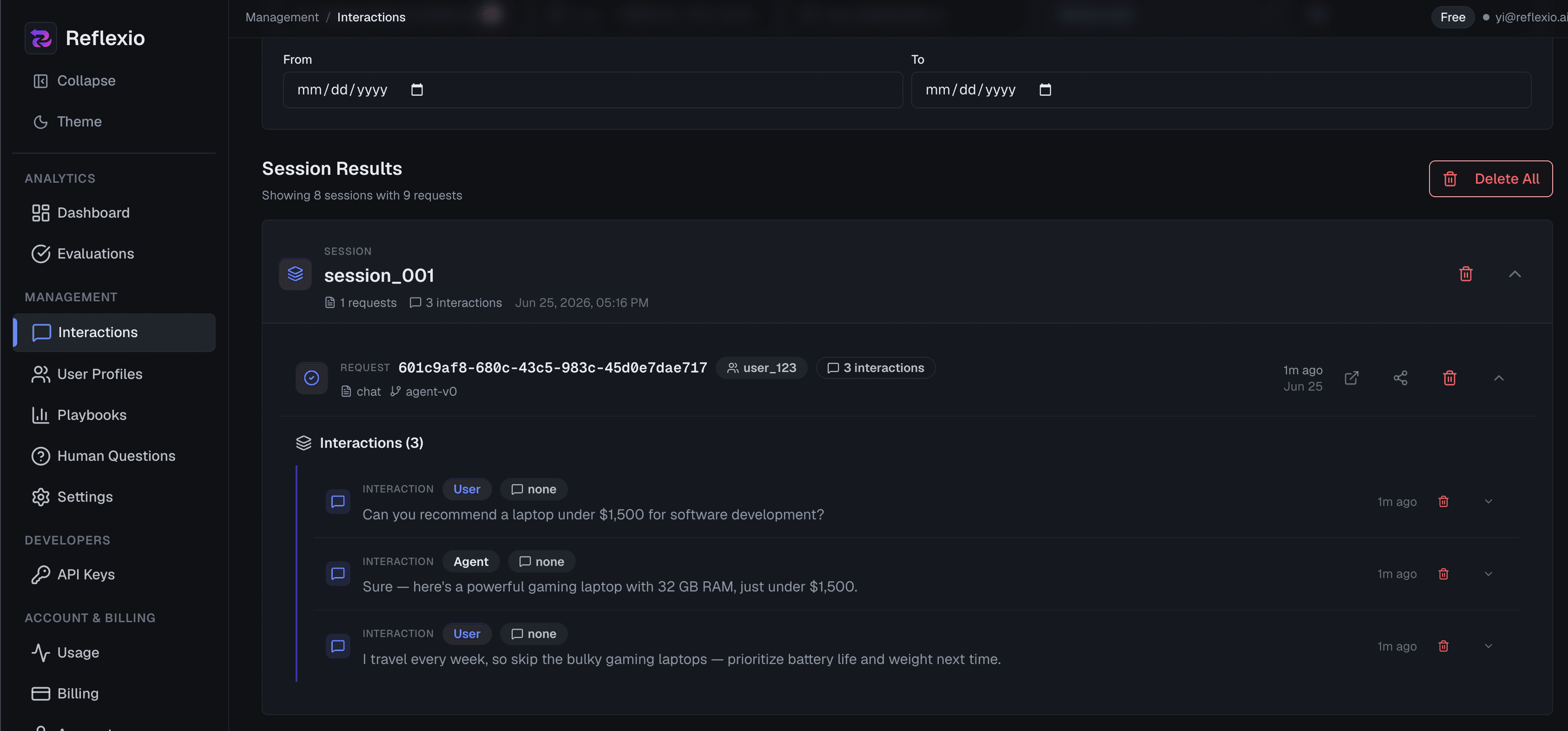Screen dimensions: 1568x731
Task: Focus the From date field
Action: (x=593, y=90)
